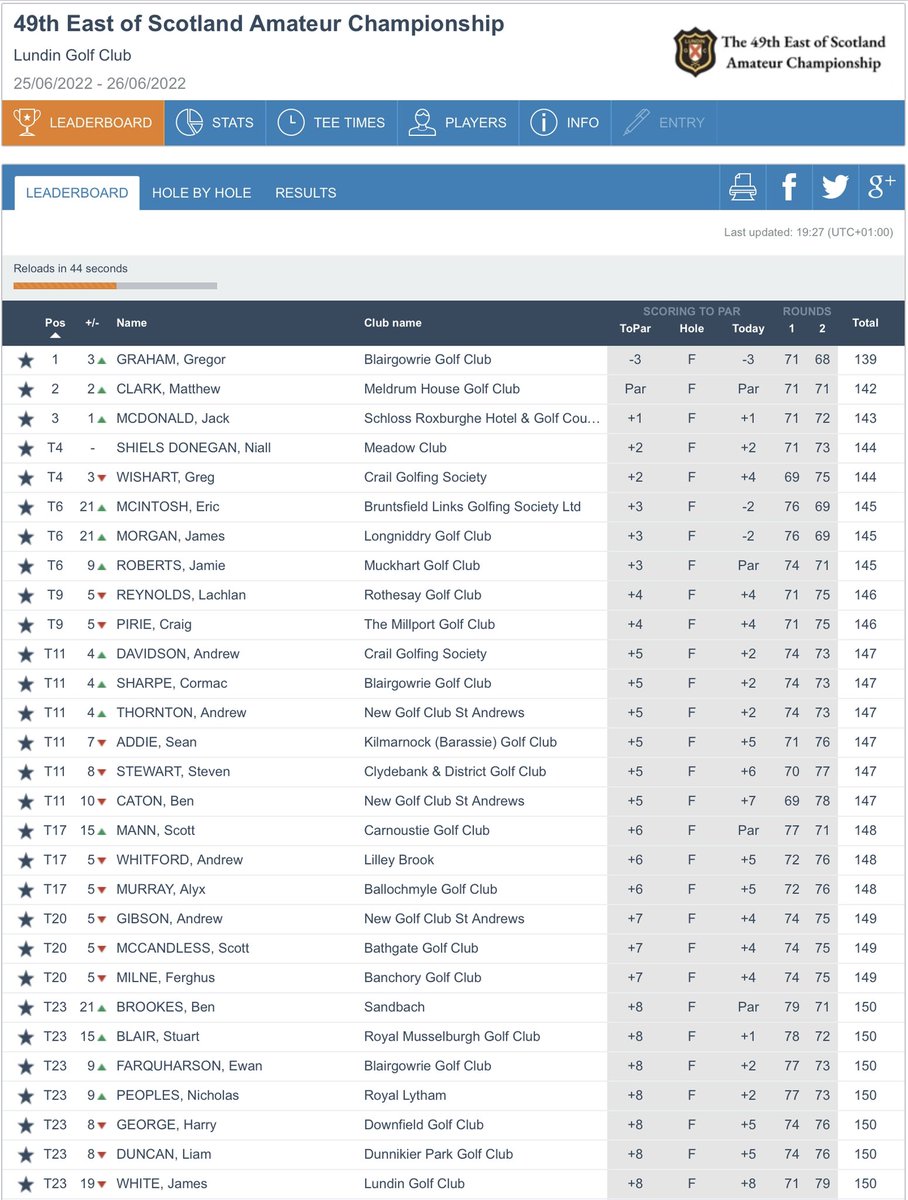Open GRAHAM, Gregor player details
Image resolution: width=908 pixels, height=1200 pixels.
171,360
